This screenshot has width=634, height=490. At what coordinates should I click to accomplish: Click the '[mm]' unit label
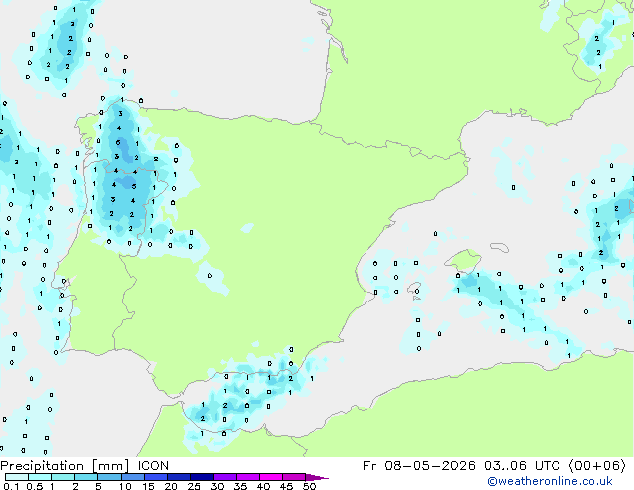click(110, 466)
